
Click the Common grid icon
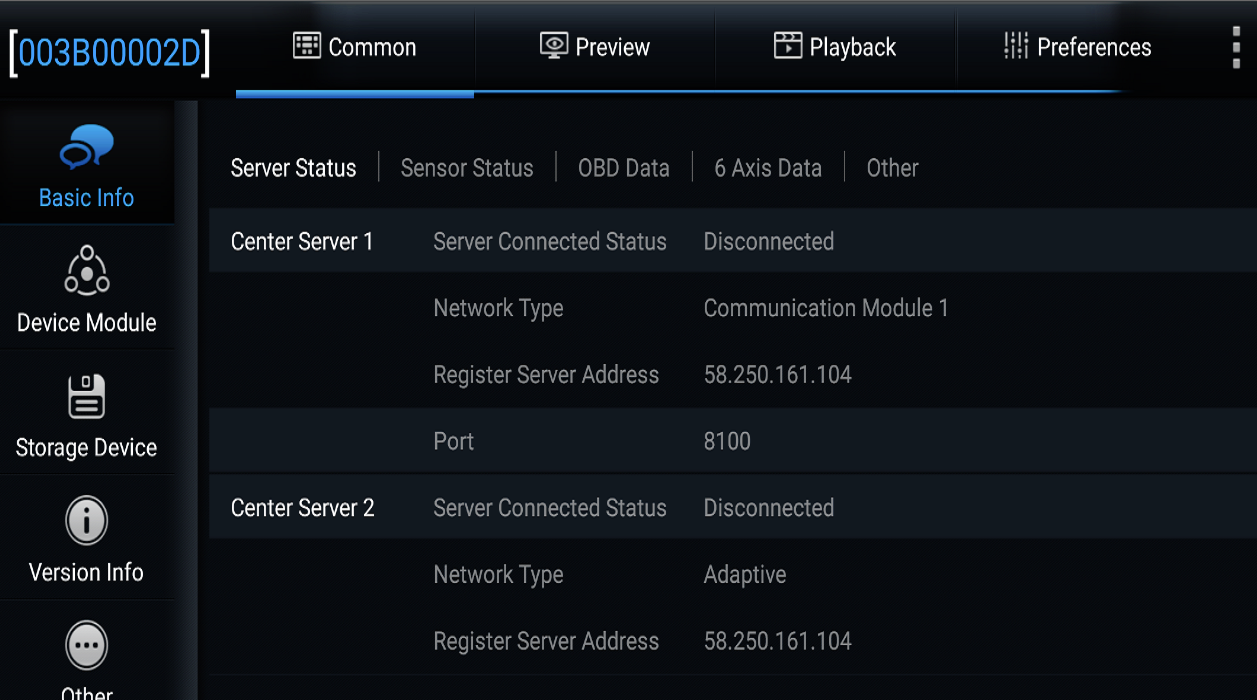pyautogui.click(x=306, y=46)
